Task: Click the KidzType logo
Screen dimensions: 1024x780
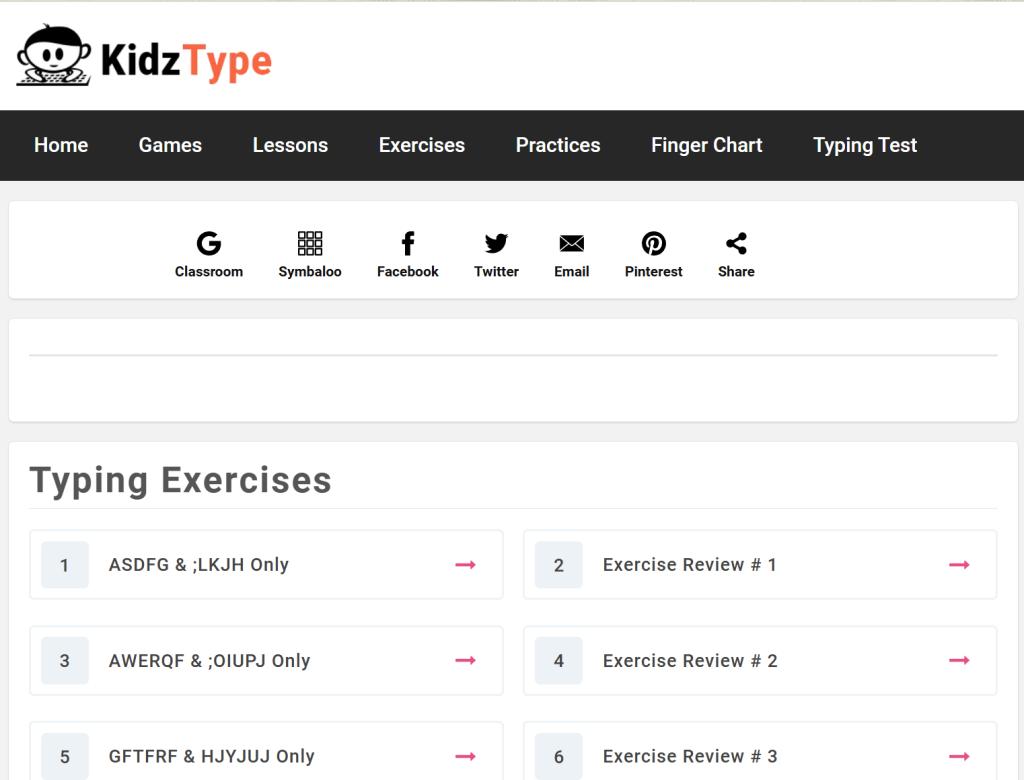Action: (x=144, y=57)
